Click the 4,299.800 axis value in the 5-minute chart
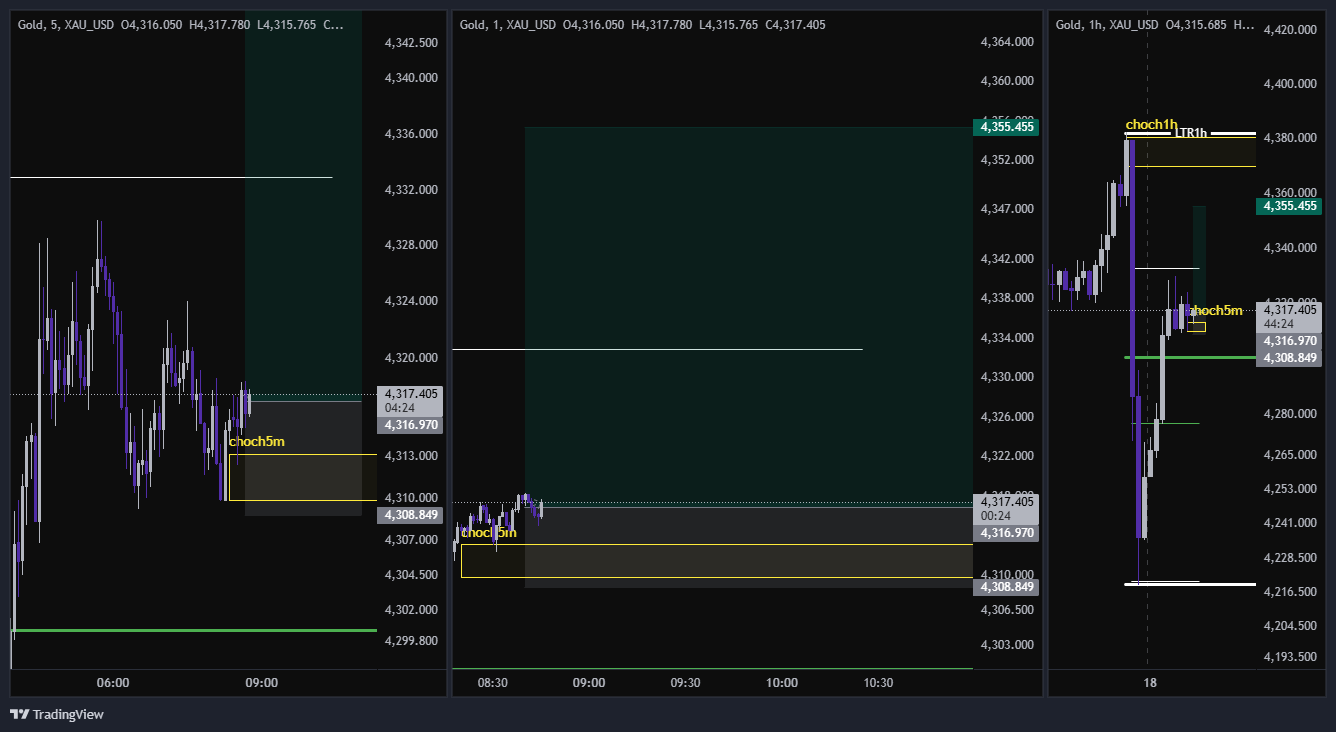The image size is (1336, 732). coord(411,640)
